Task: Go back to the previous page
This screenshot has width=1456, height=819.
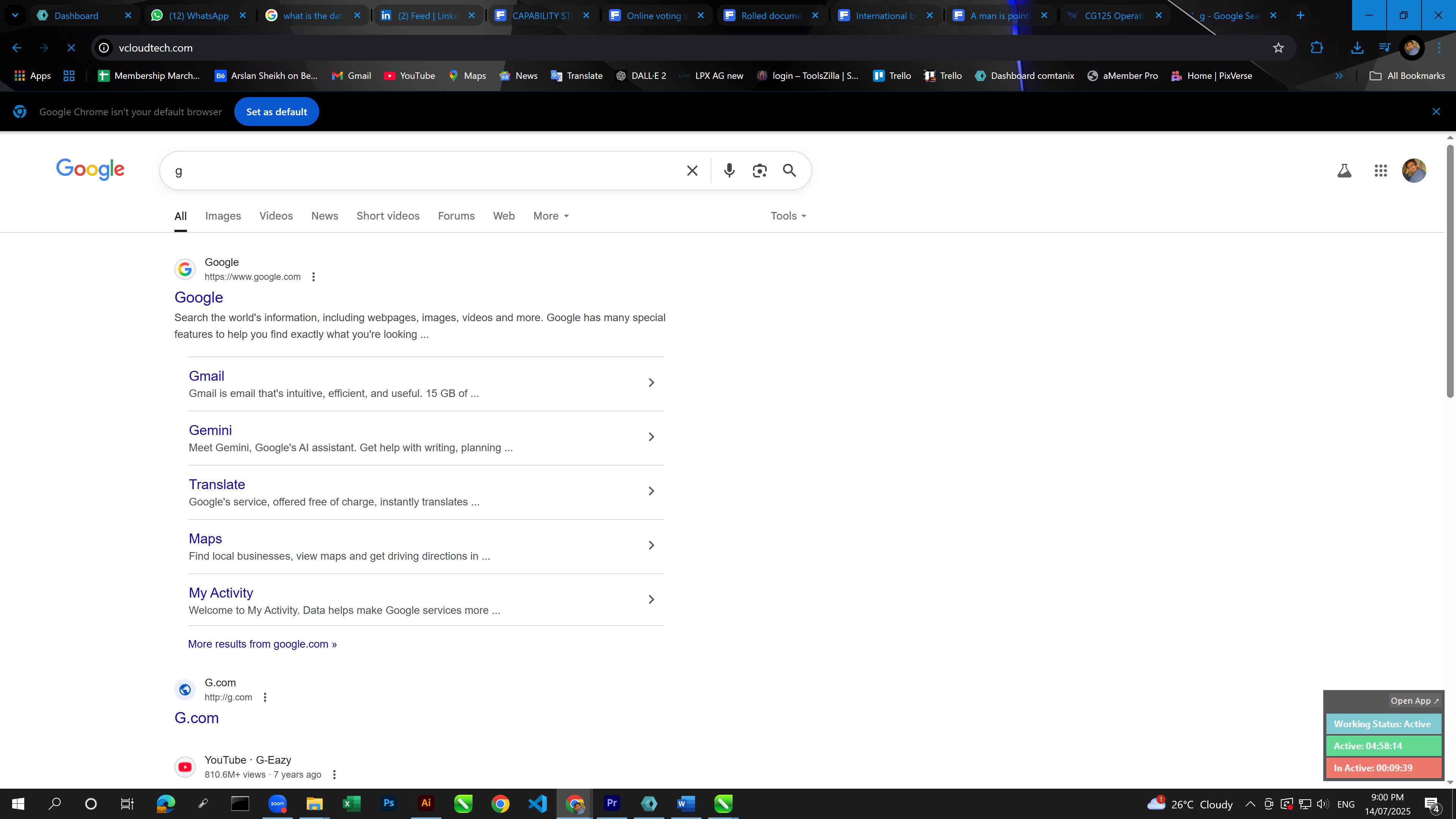Action: [x=16, y=48]
